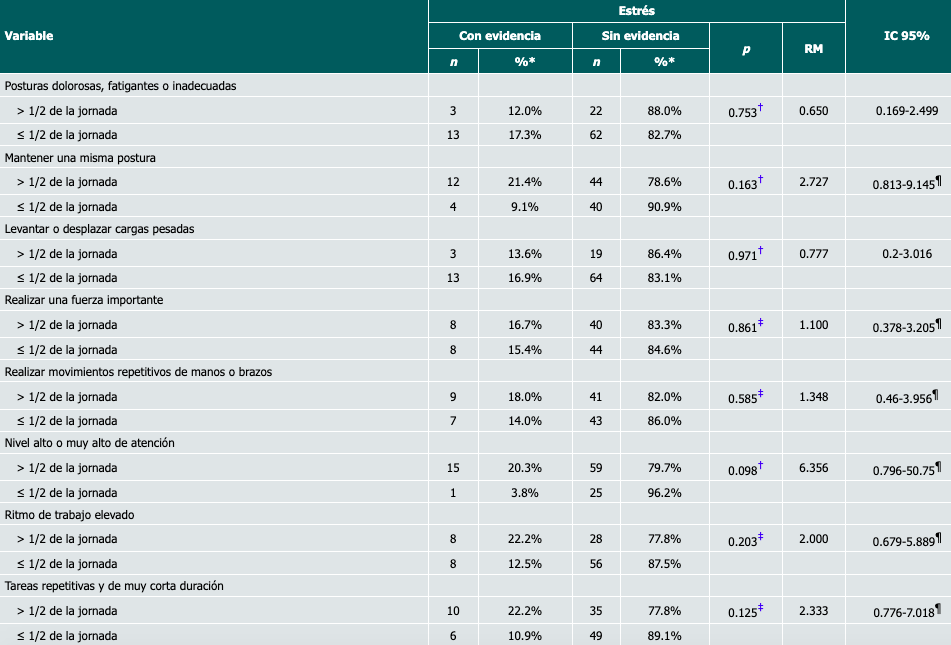Viewport: 951px width, 645px height.
Task: Select the Estrés header cell
Action: point(636,11)
